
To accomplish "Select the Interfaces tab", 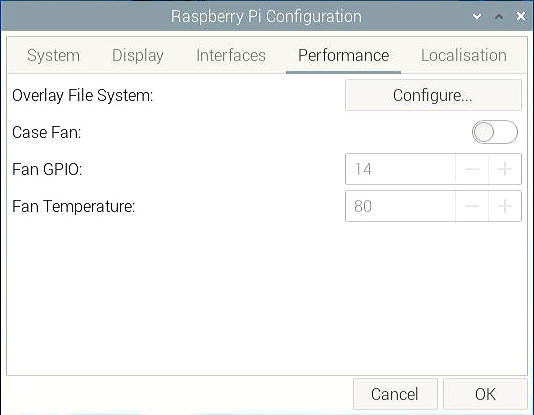I will pos(231,55).
